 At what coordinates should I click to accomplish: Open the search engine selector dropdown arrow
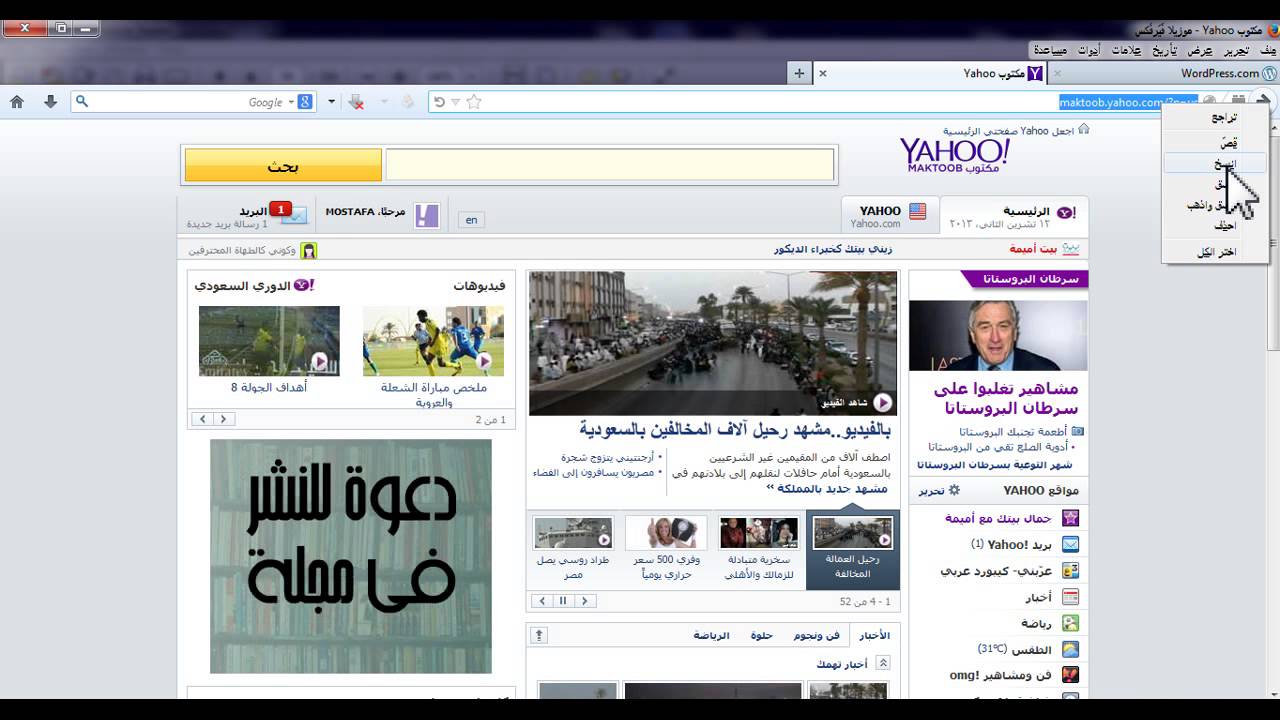(x=291, y=102)
